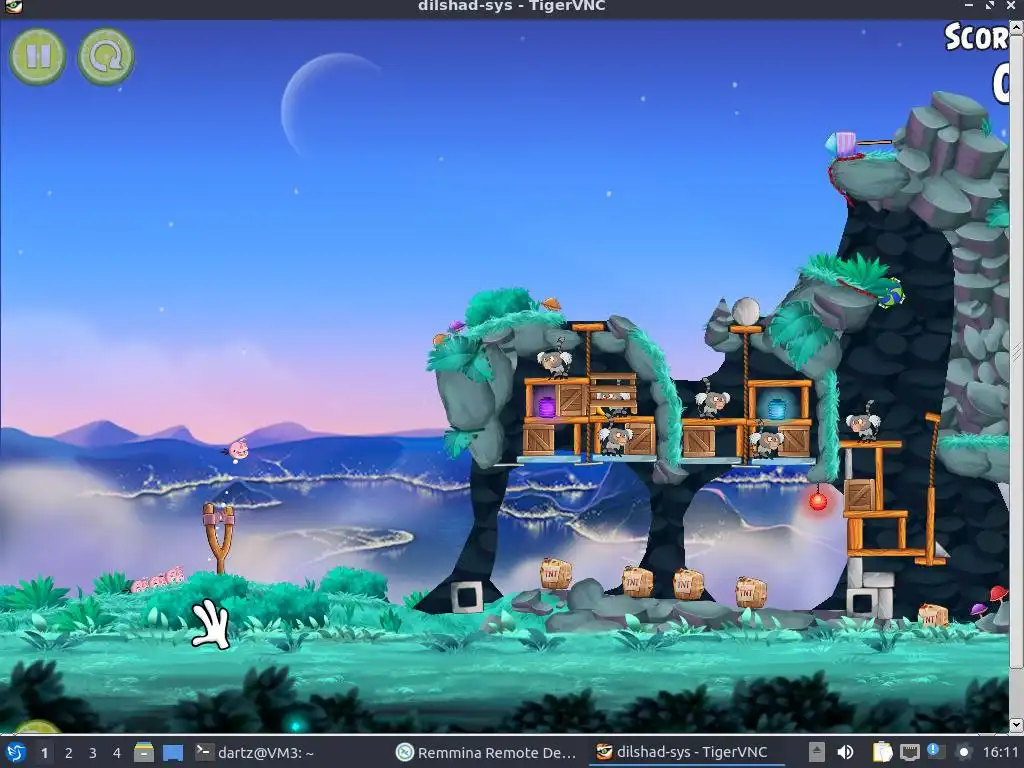The image size is (1024, 768).
Task: Open the volume speaker tray icon
Action: [845, 752]
